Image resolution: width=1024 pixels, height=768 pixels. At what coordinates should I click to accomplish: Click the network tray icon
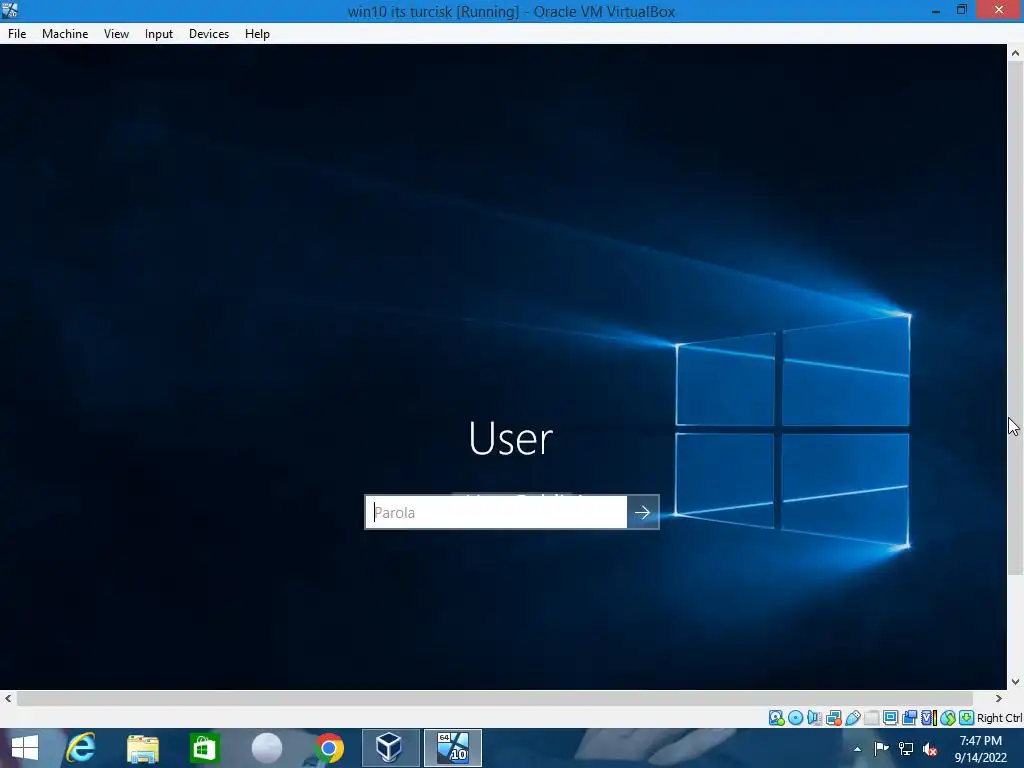point(906,749)
